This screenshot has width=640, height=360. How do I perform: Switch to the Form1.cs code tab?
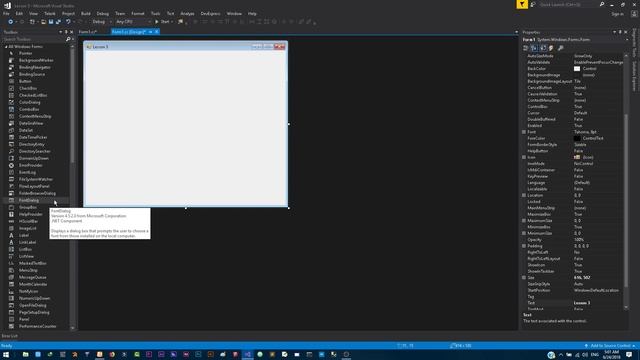[88, 32]
